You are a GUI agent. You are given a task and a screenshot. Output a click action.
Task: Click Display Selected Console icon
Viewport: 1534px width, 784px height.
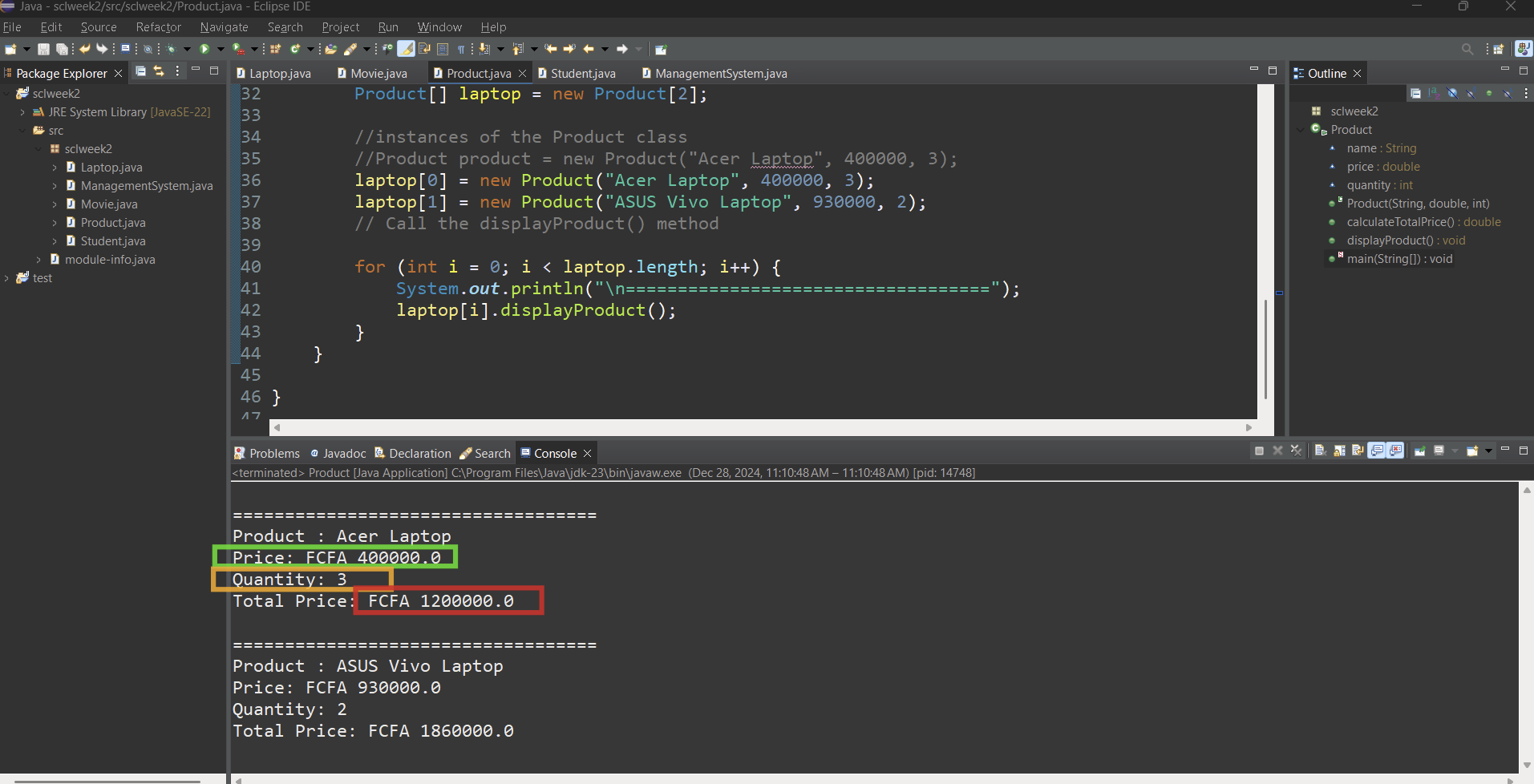pos(1439,451)
